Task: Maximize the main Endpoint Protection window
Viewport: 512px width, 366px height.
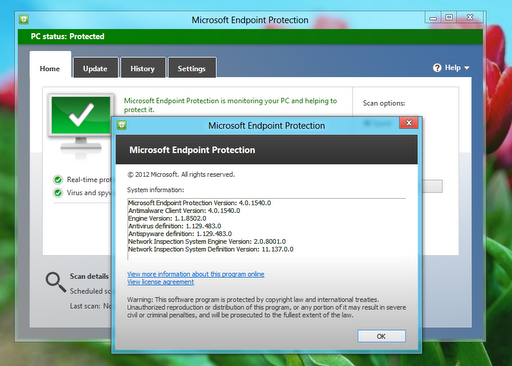Action: point(449,18)
